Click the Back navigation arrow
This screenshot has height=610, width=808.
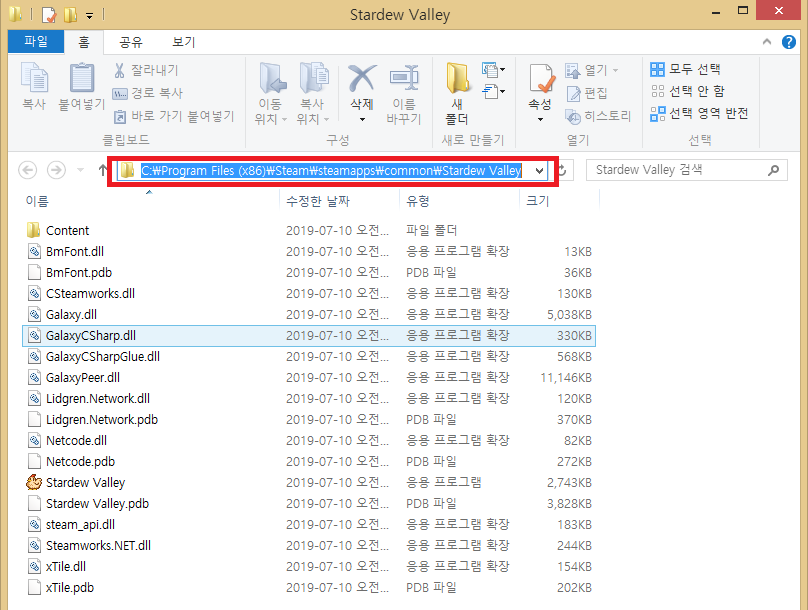click(28, 170)
